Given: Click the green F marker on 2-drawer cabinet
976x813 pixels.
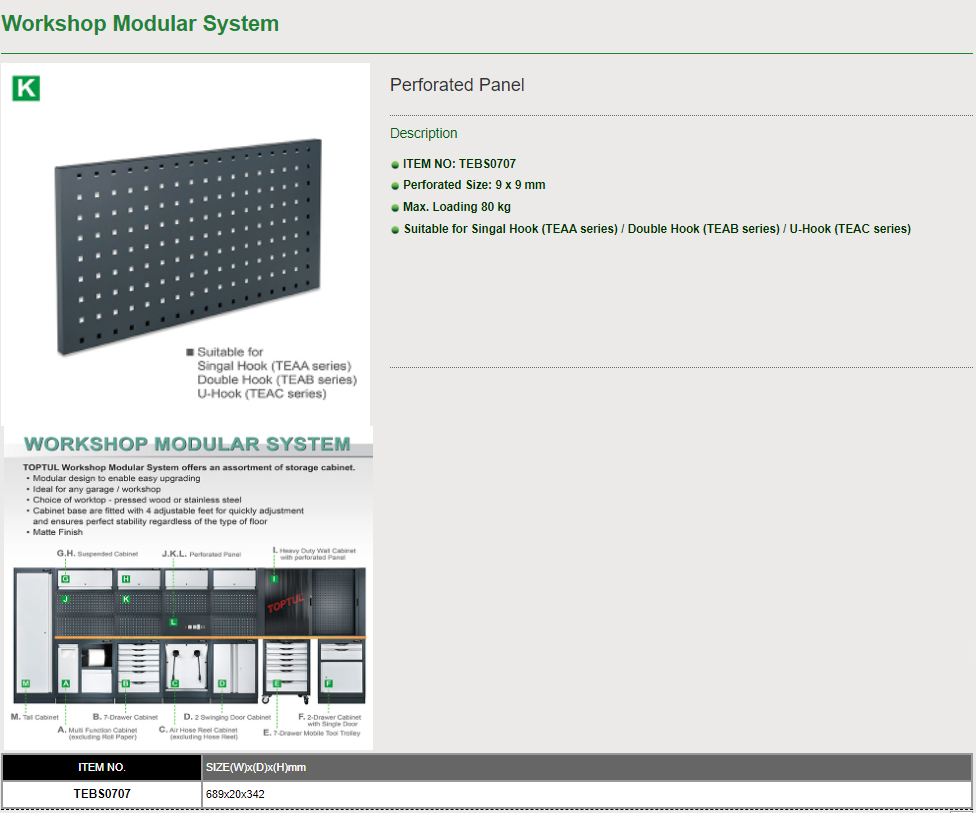Looking at the screenshot, I should (x=327, y=684).
